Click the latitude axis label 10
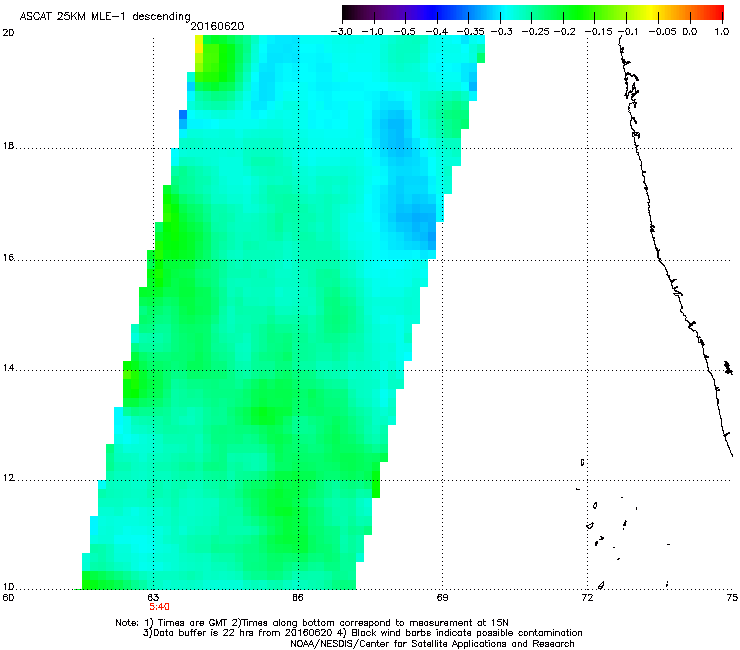 tap(8, 587)
